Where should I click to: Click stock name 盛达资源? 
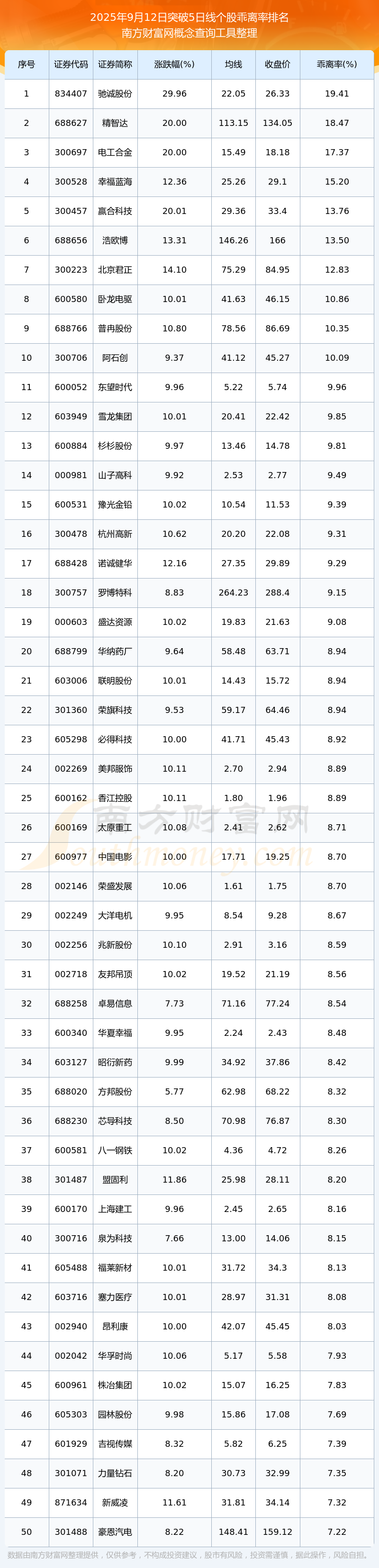115,622
